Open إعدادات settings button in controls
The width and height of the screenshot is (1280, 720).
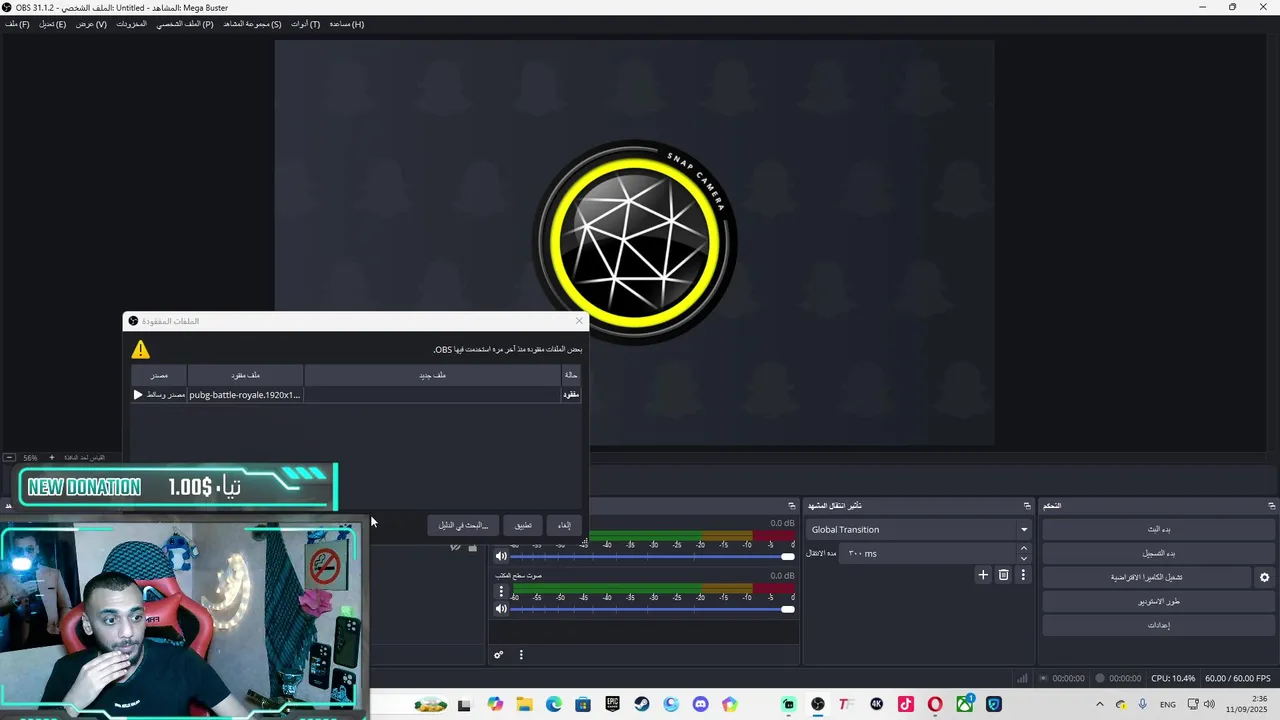[1159, 625]
